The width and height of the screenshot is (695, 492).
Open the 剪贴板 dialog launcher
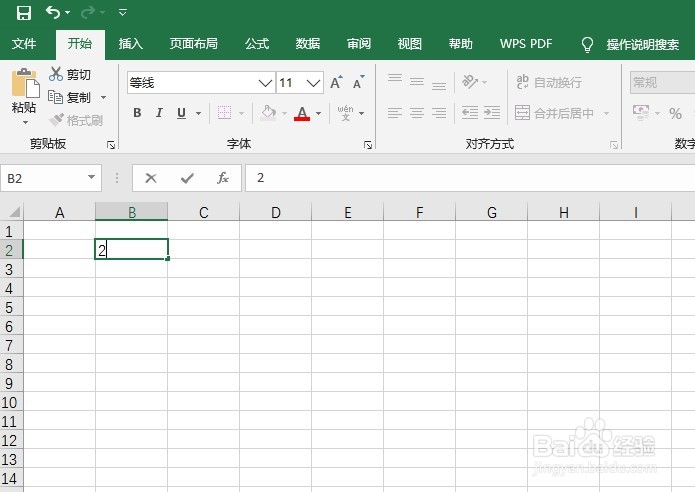point(111,145)
